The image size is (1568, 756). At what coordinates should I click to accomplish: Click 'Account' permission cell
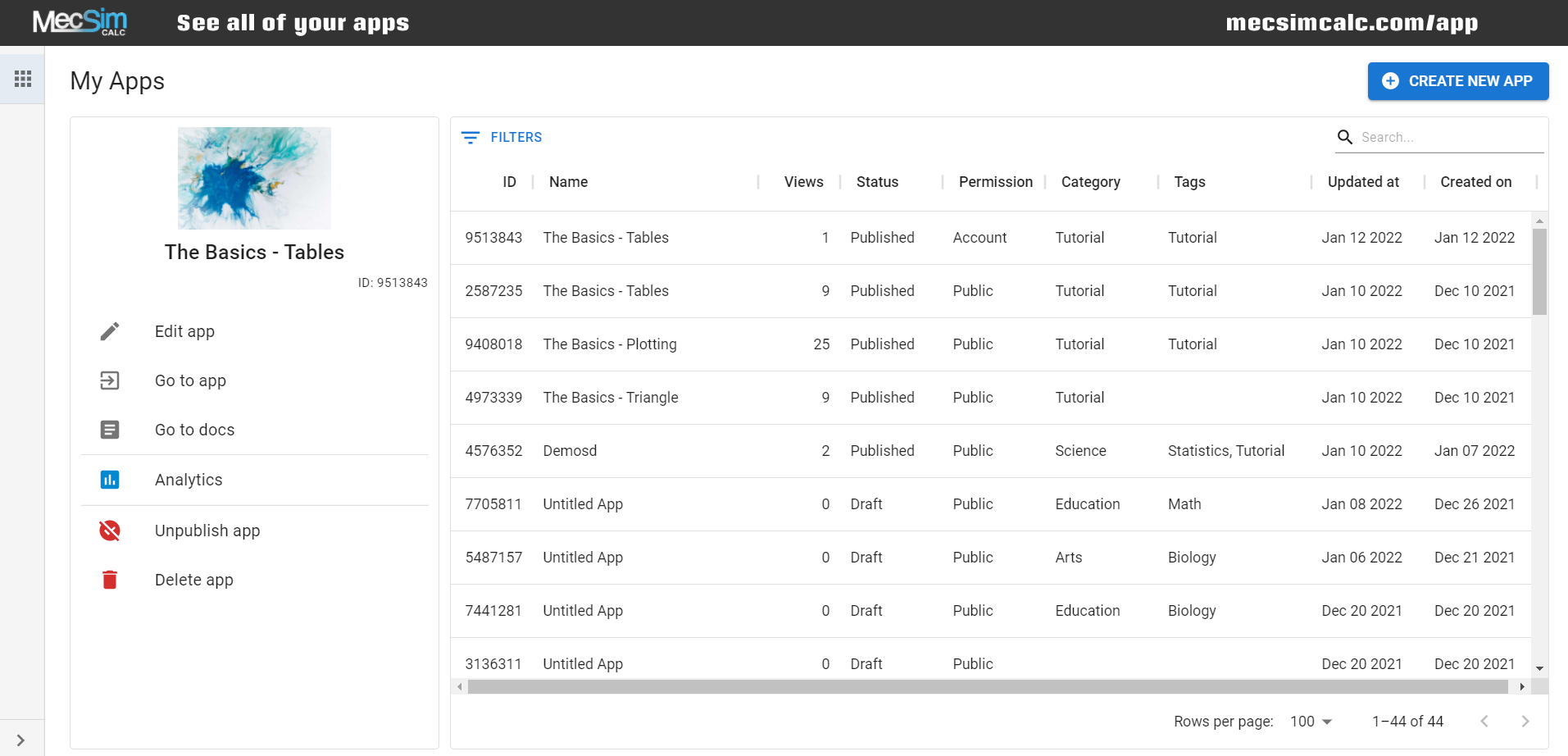[x=979, y=238]
